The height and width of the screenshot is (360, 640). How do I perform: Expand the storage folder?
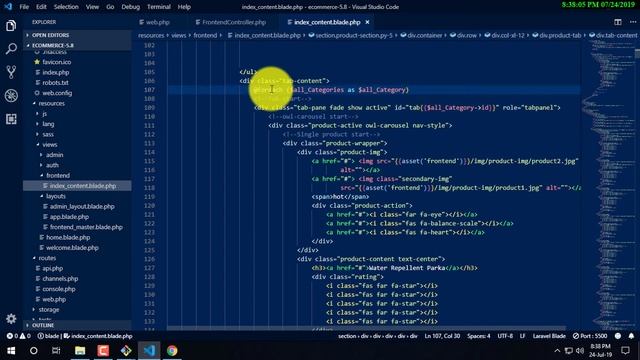pyautogui.click(x=49, y=309)
